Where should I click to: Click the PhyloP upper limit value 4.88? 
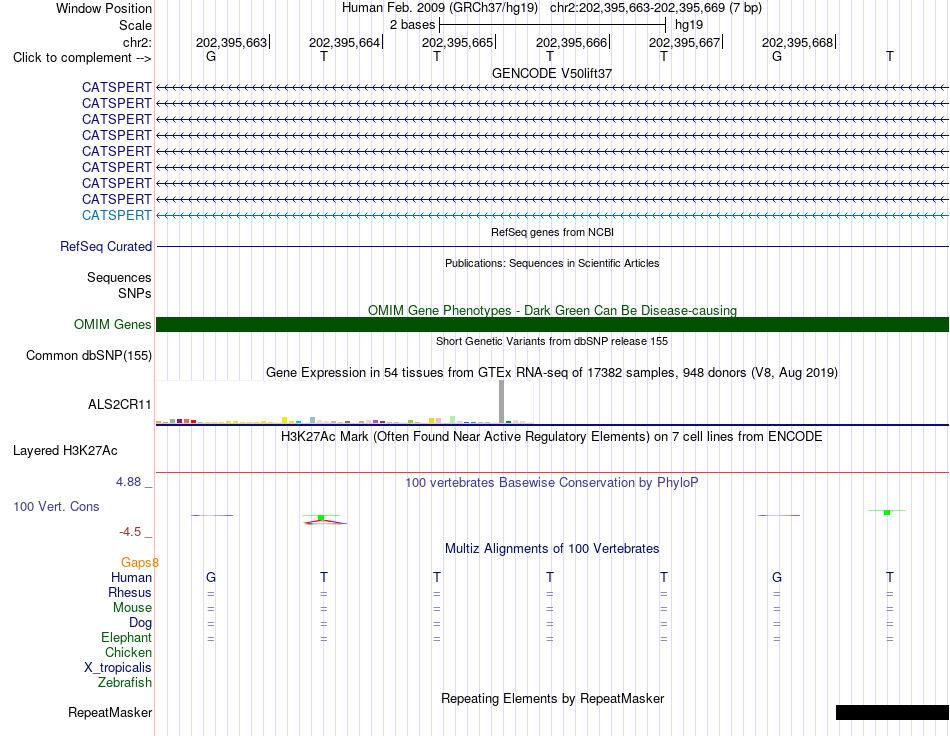point(128,482)
